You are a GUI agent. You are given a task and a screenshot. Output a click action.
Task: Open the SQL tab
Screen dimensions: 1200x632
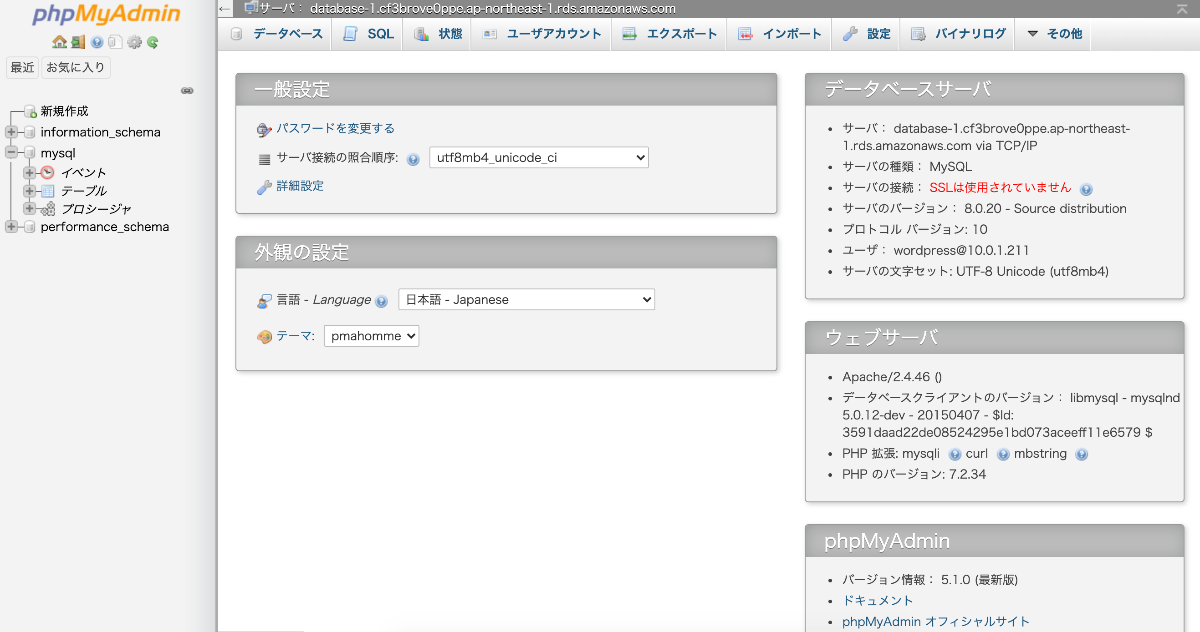pos(368,34)
